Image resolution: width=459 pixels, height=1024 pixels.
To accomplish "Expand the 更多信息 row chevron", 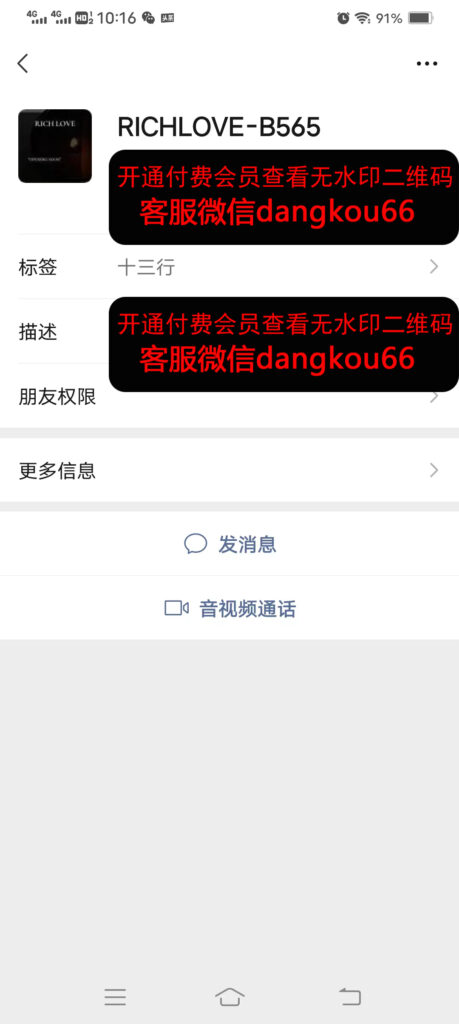I will [434, 470].
